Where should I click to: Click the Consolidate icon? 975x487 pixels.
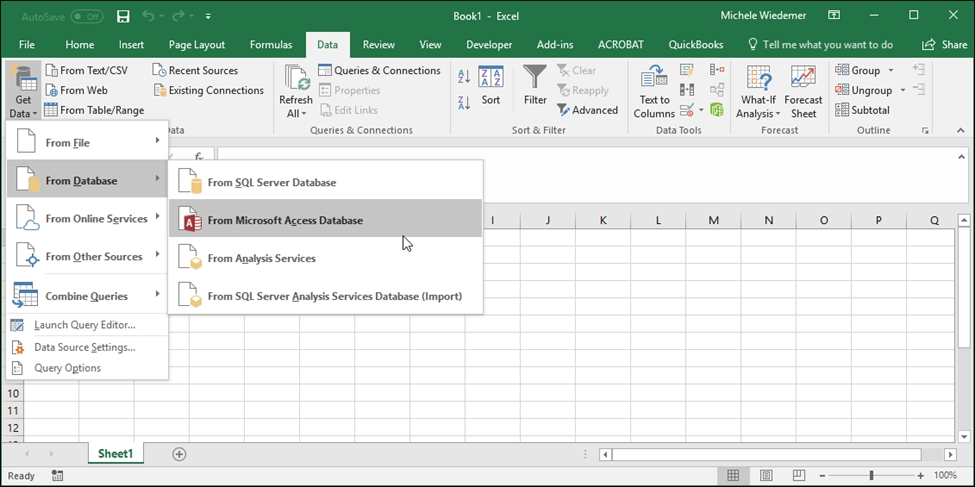click(717, 70)
